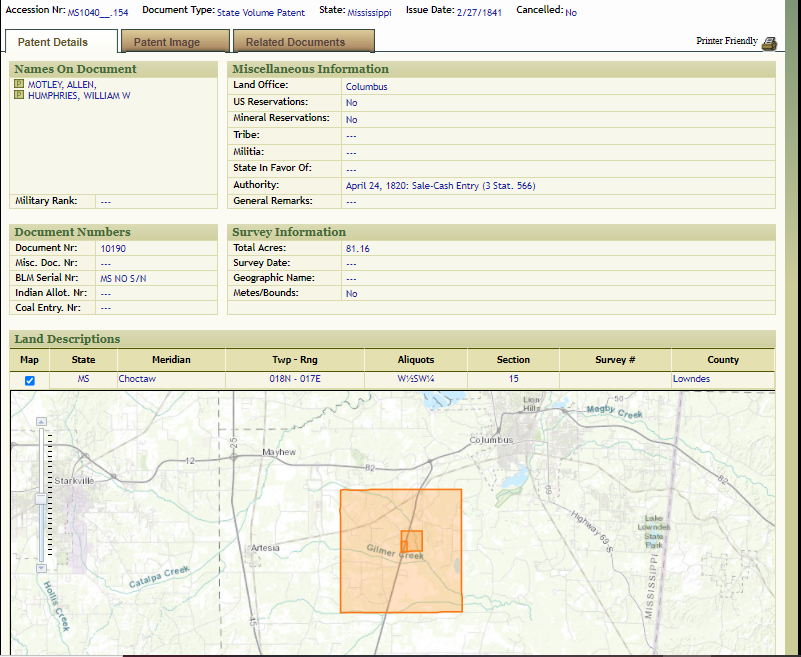Click the patentee icon beside HUMPHRIES, WILLIAM W
The image size is (801, 657).
(x=19, y=96)
